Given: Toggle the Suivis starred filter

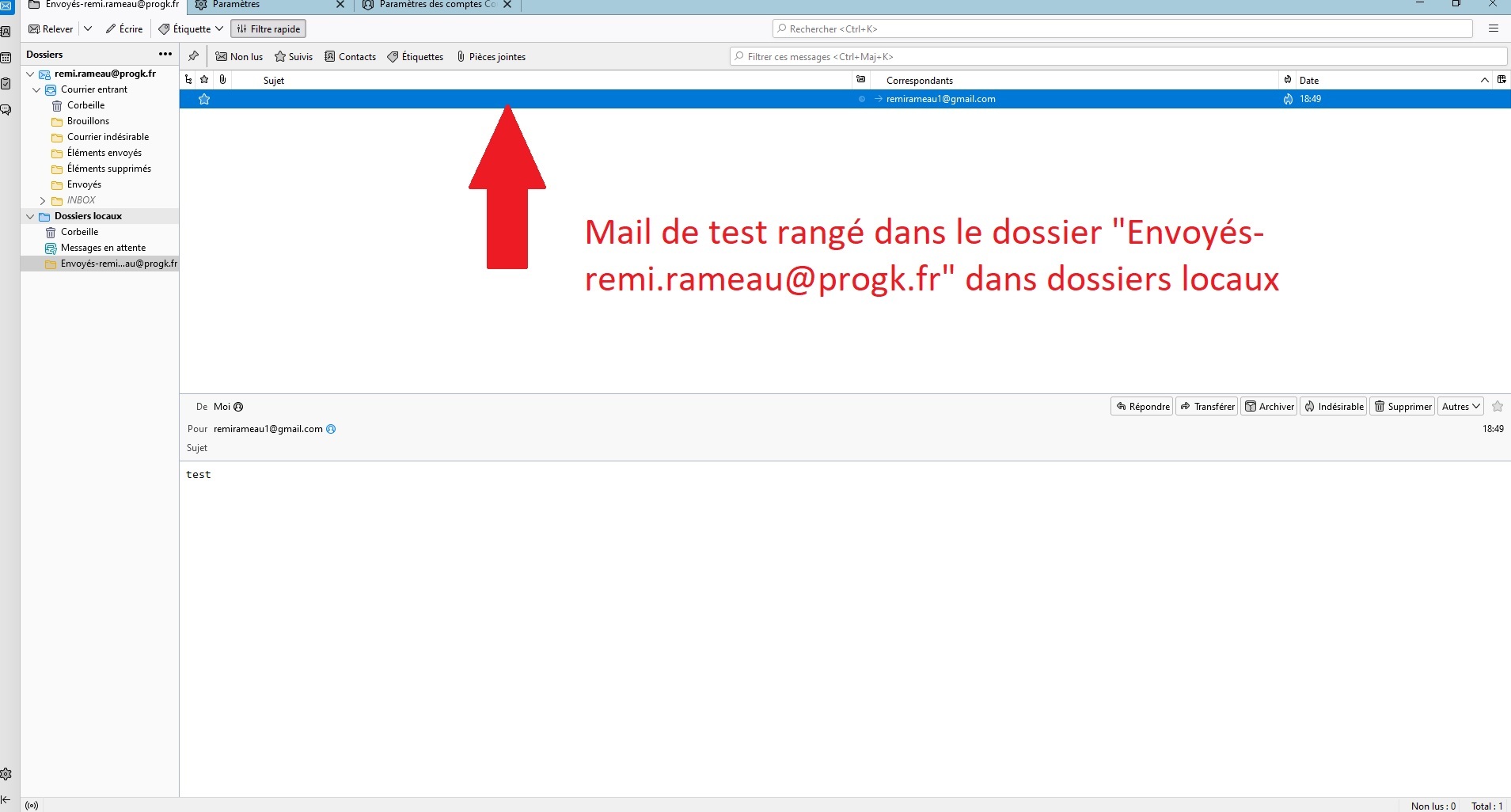Looking at the screenshot, I should click(294, 57).
